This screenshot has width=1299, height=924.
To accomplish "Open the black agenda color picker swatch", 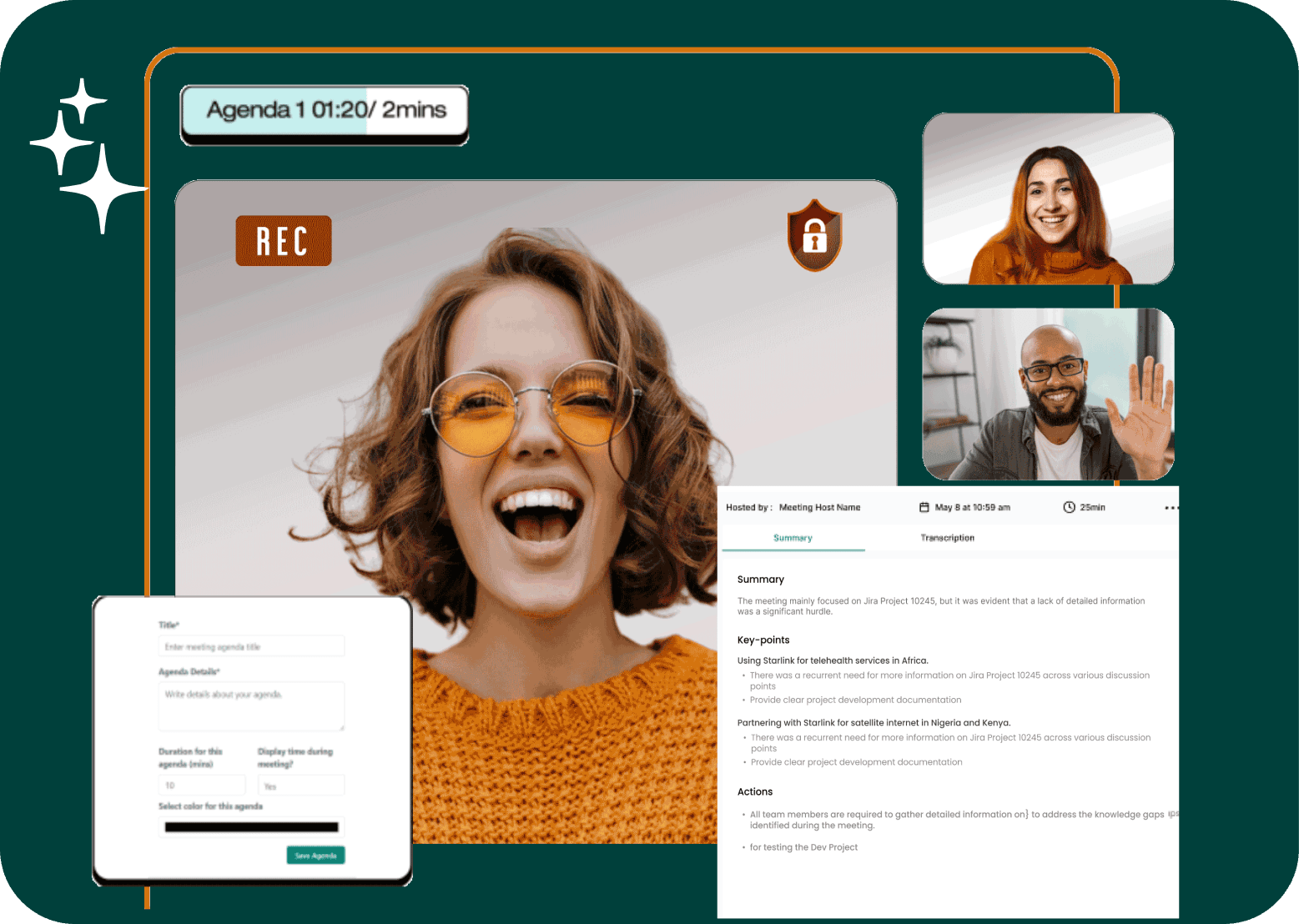I will (251, 827).
